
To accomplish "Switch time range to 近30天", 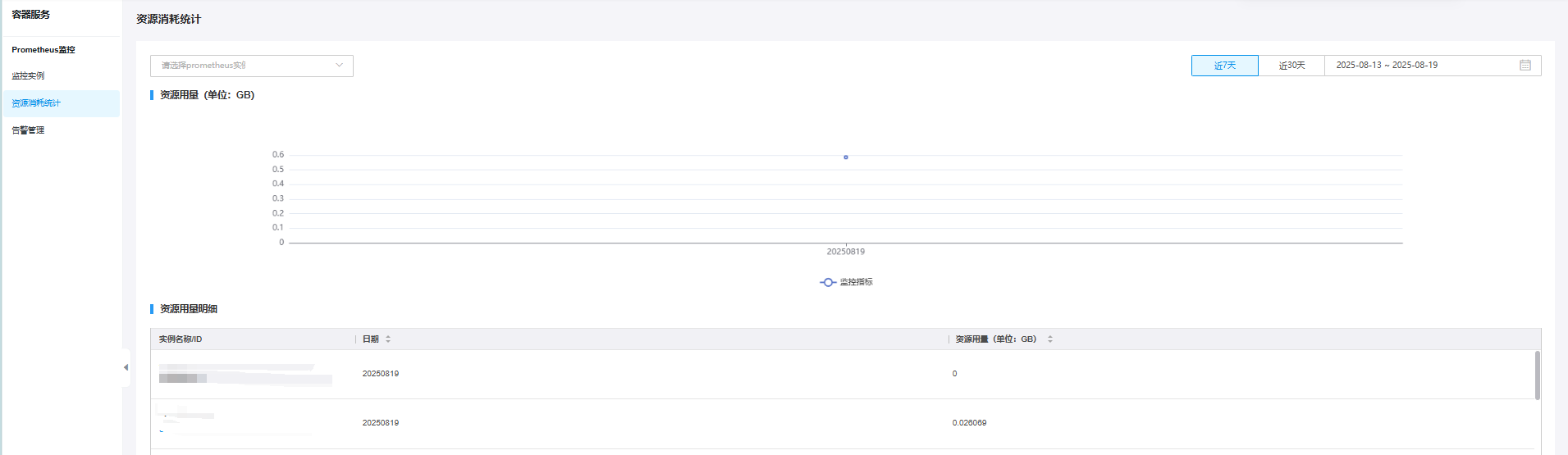I will 1291,66.
